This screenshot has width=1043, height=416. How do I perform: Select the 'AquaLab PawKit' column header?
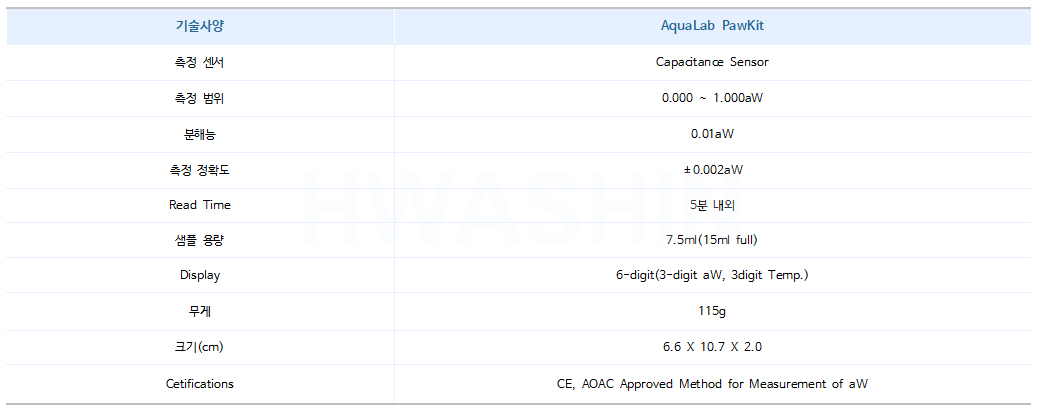coord(712,27)
